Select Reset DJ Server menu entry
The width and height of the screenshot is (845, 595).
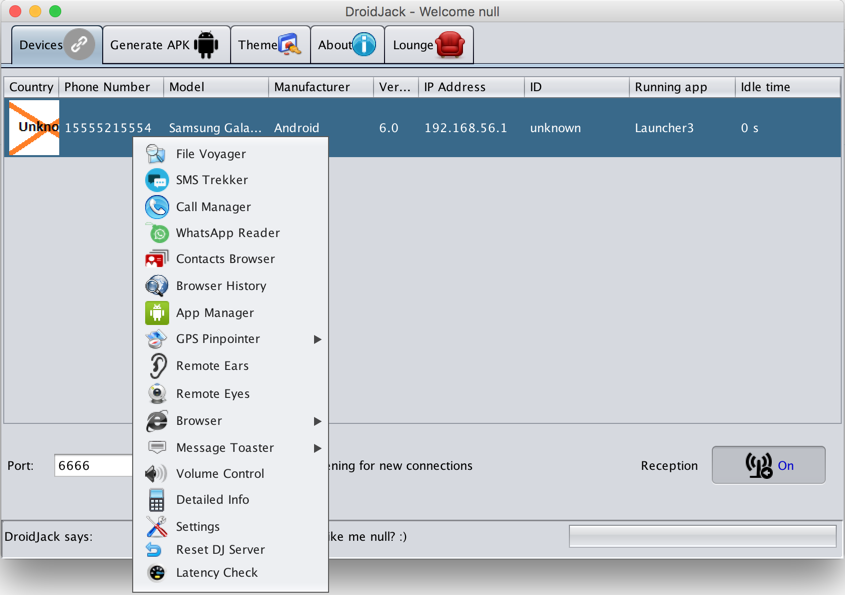(x=231, y=550)
